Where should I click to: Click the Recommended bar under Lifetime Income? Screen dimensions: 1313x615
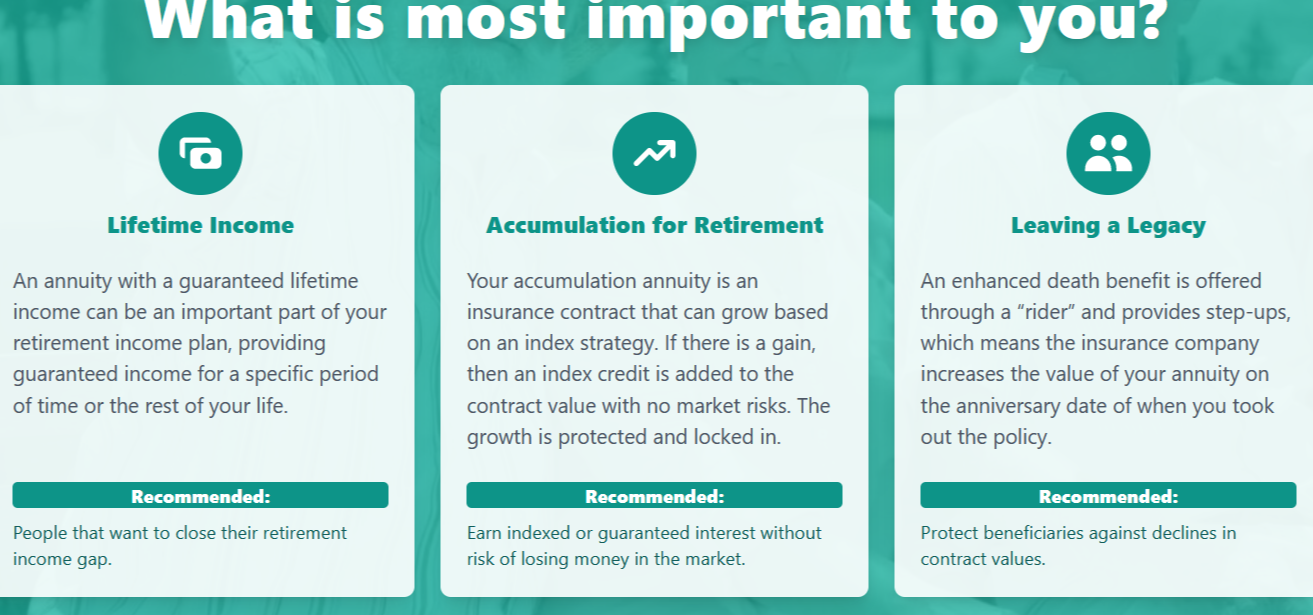[200, 496]
